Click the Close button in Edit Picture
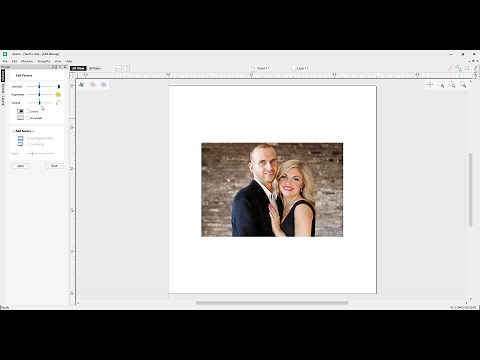 point(54,166)
